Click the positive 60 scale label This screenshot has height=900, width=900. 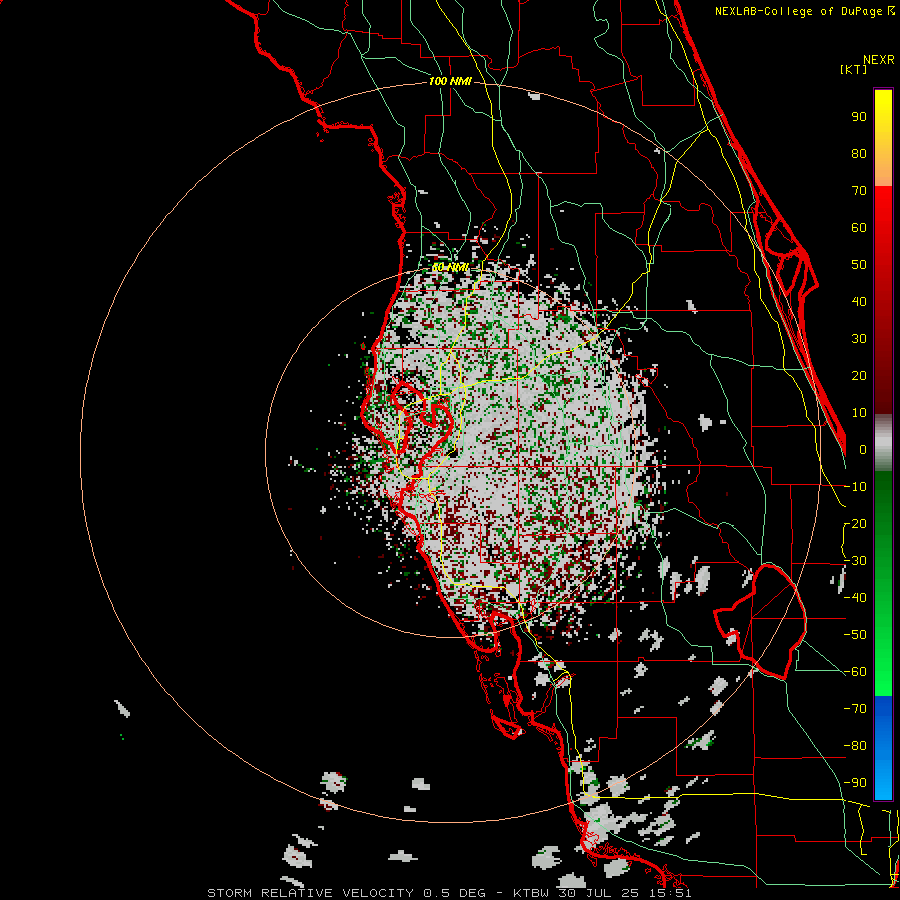coord(859,227)
